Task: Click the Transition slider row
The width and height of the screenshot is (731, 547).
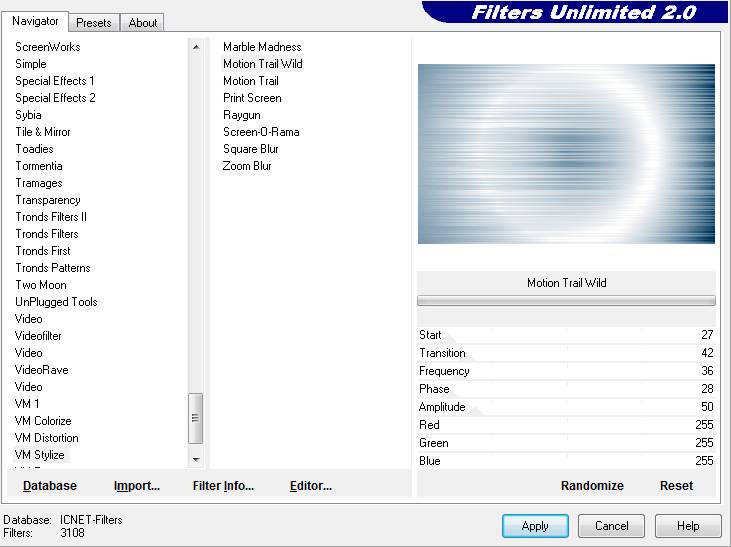Action: click(x=566, y=353)
